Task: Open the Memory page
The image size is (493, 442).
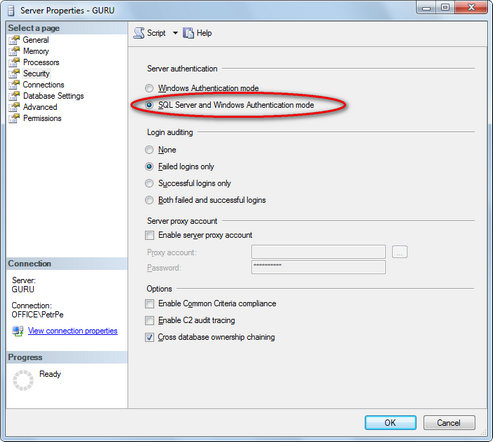Action: 36,51
